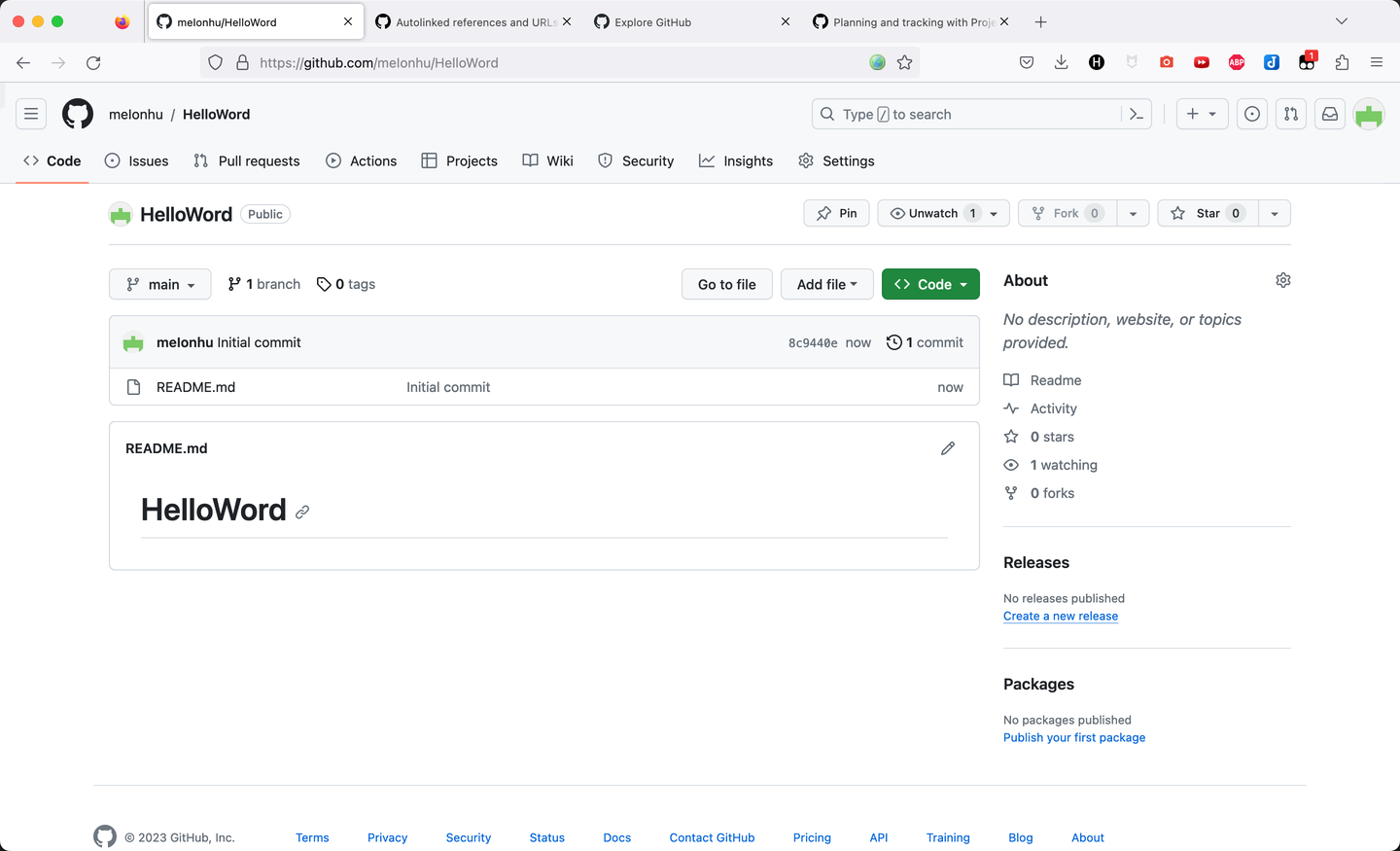Edit repository details with the About gear icon
The image size is (1400, 851).
[x=1283, y=280]
